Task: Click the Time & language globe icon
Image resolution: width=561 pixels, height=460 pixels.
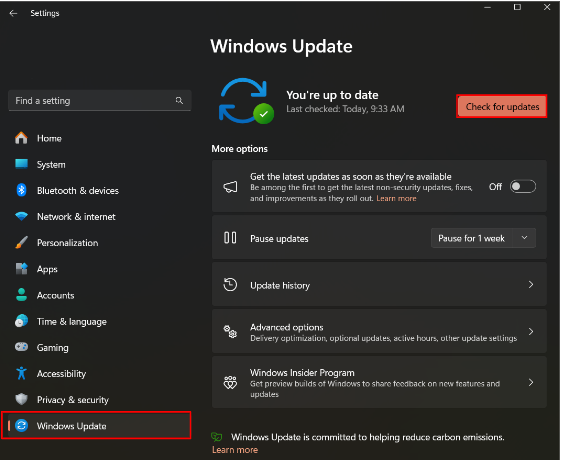Action: pyautogui.click(x=21, y=321)
